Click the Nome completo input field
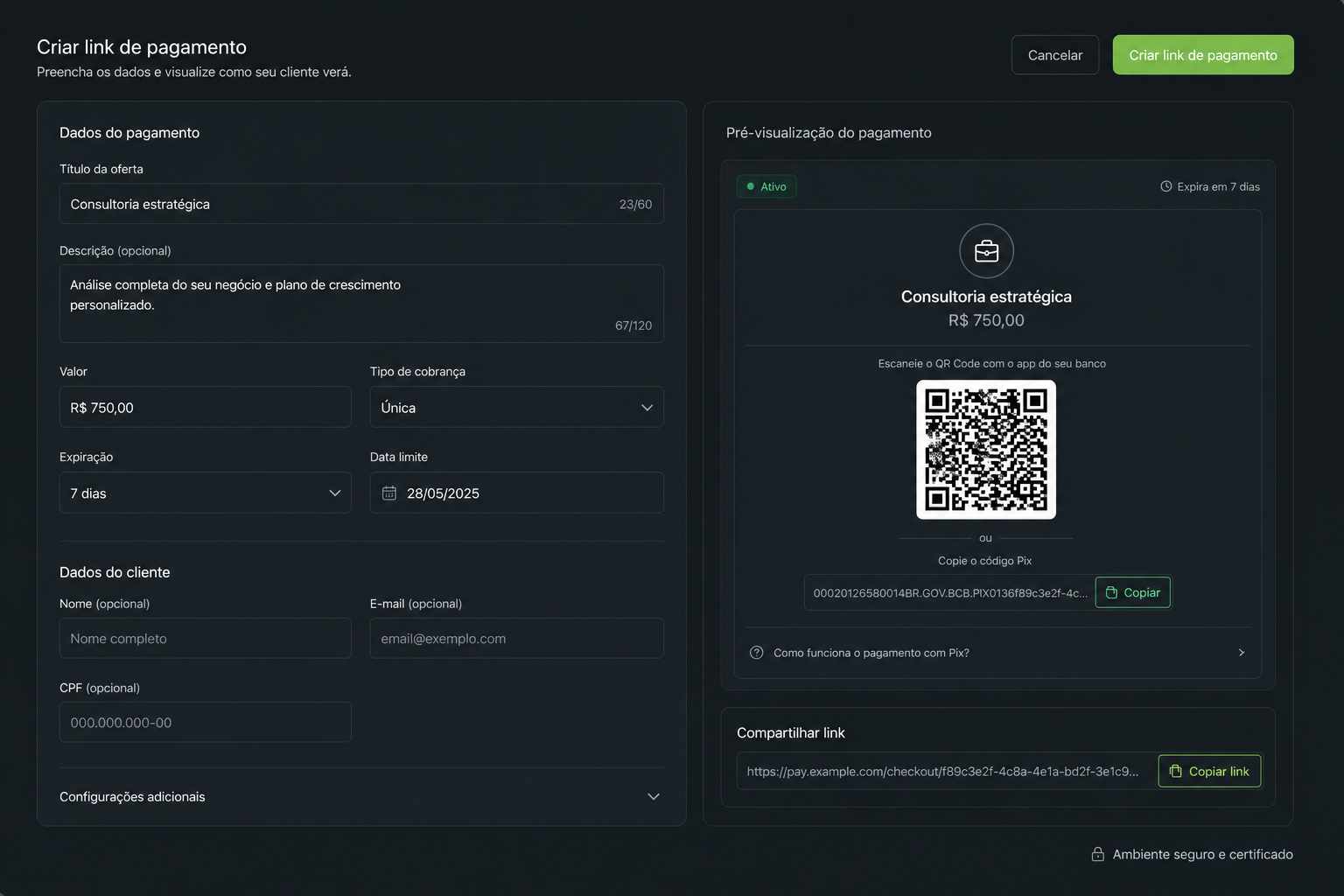 (206, 638)
